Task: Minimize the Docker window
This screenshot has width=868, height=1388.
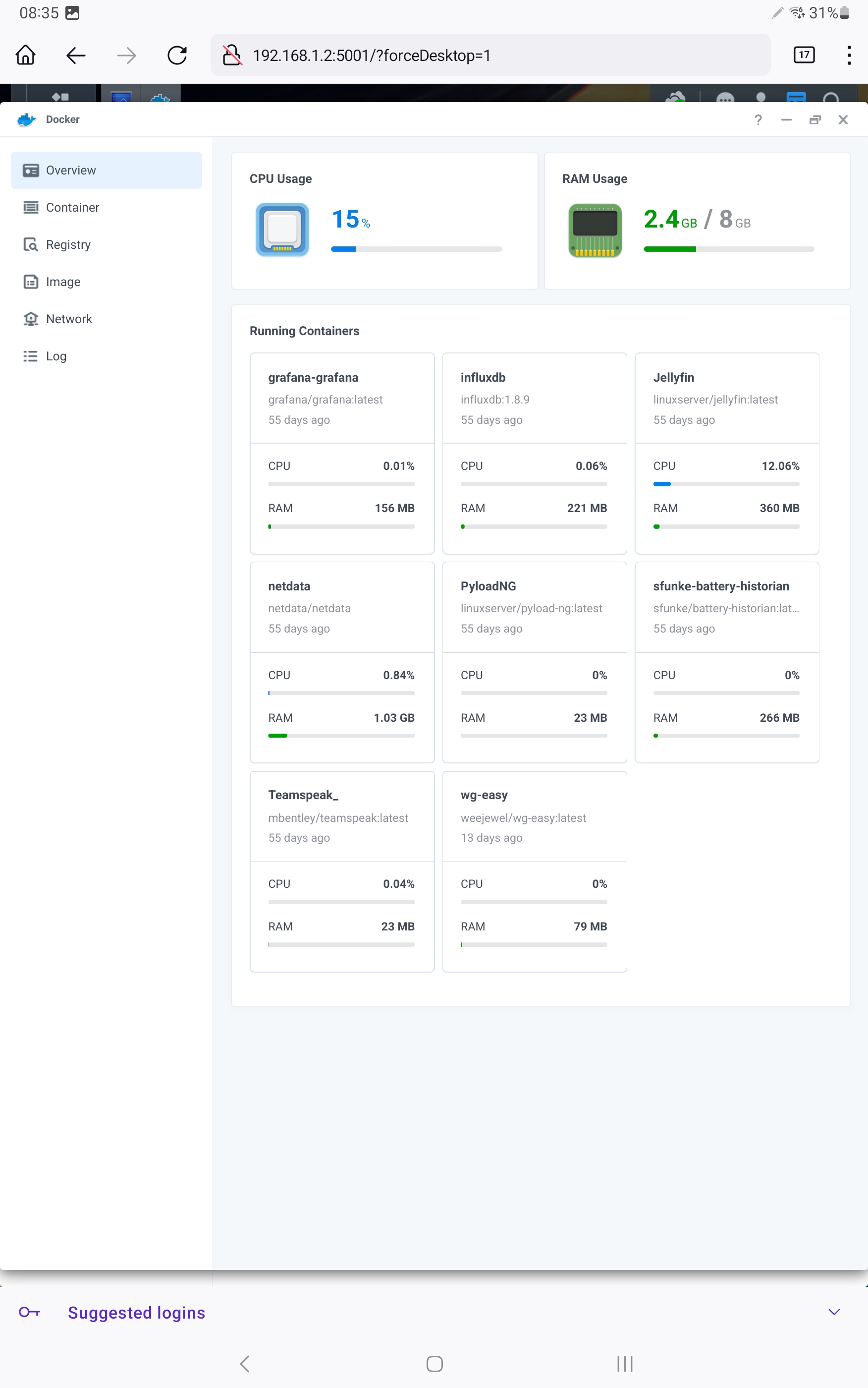Action: coord(786,119)
